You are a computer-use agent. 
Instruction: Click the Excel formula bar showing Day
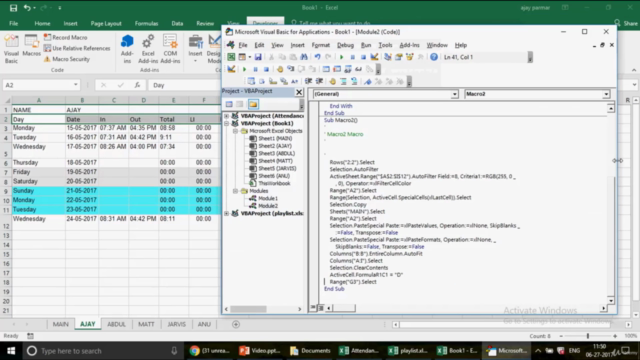[185, 85]
